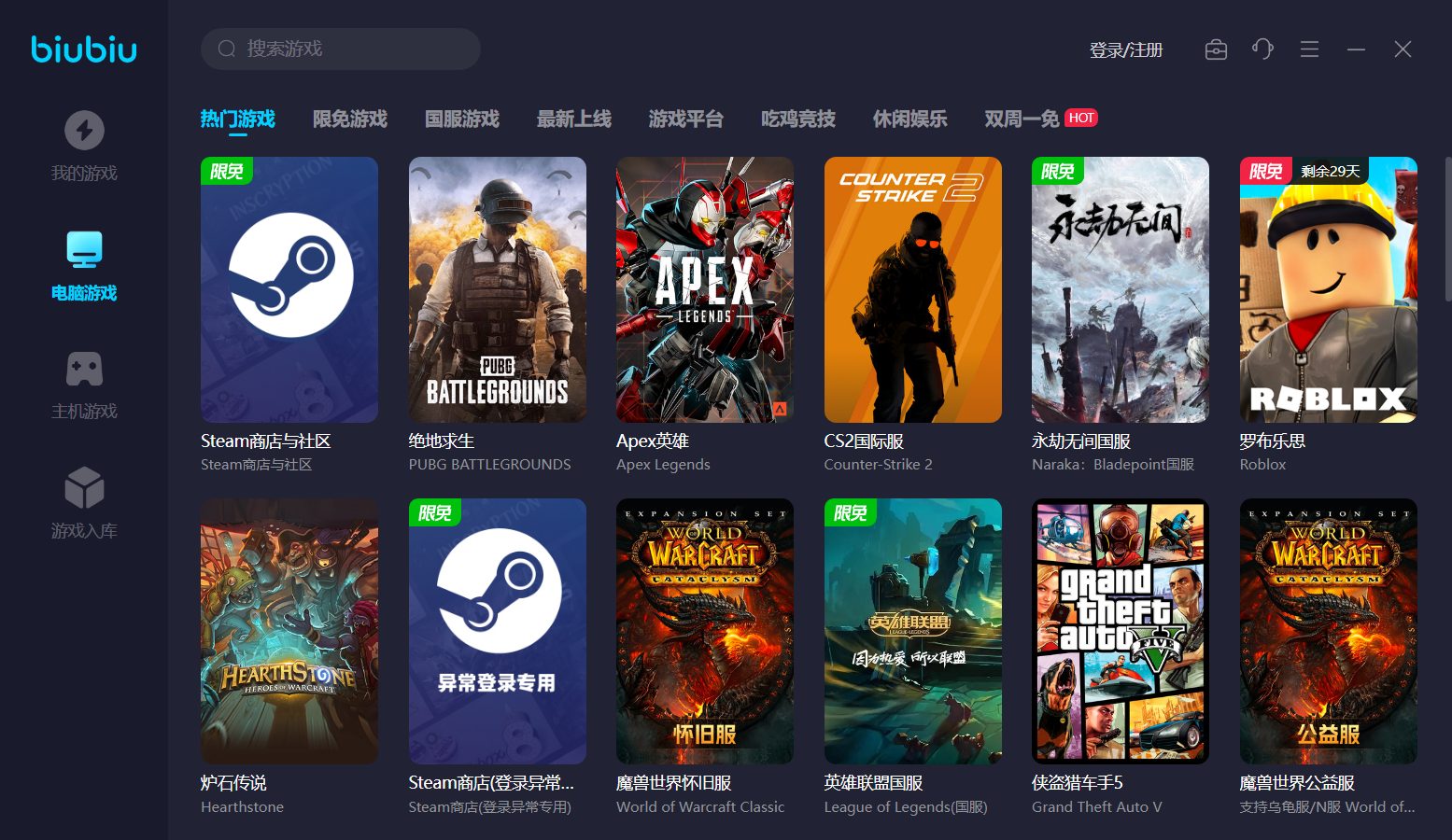Open the 永劫无间国服 cover
The height and width of the screenshot is (840, 1452).
(1121, 289)
